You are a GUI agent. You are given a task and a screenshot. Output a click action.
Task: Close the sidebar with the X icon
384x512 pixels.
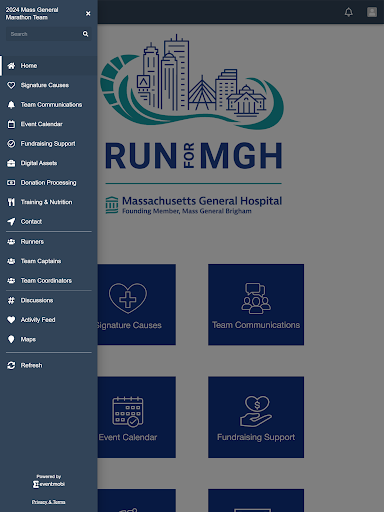tap(88, 13)
